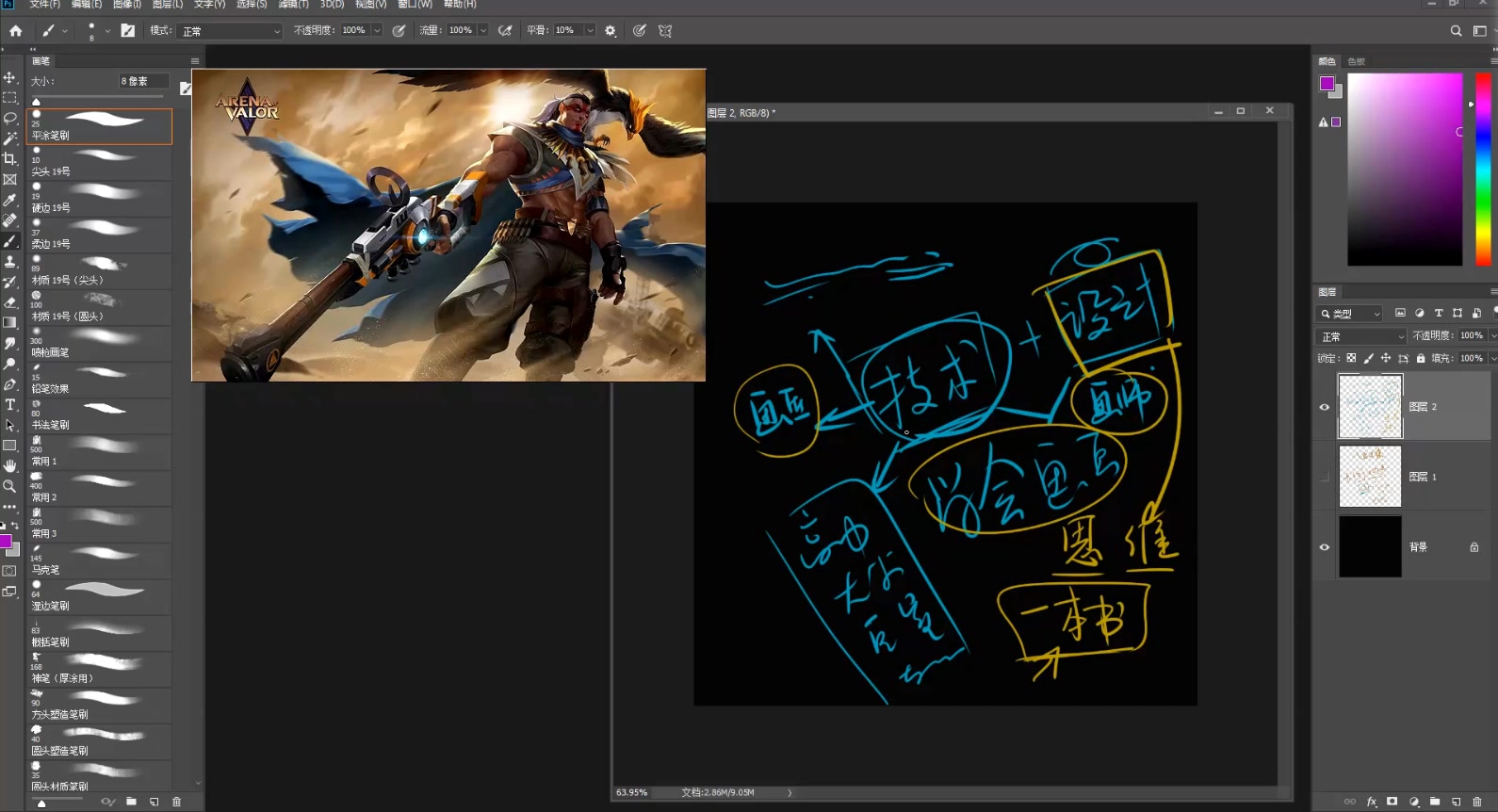Open the 平滑 value dropdown
Viewport: 1498px width, 812px height.
coord(591,30)
